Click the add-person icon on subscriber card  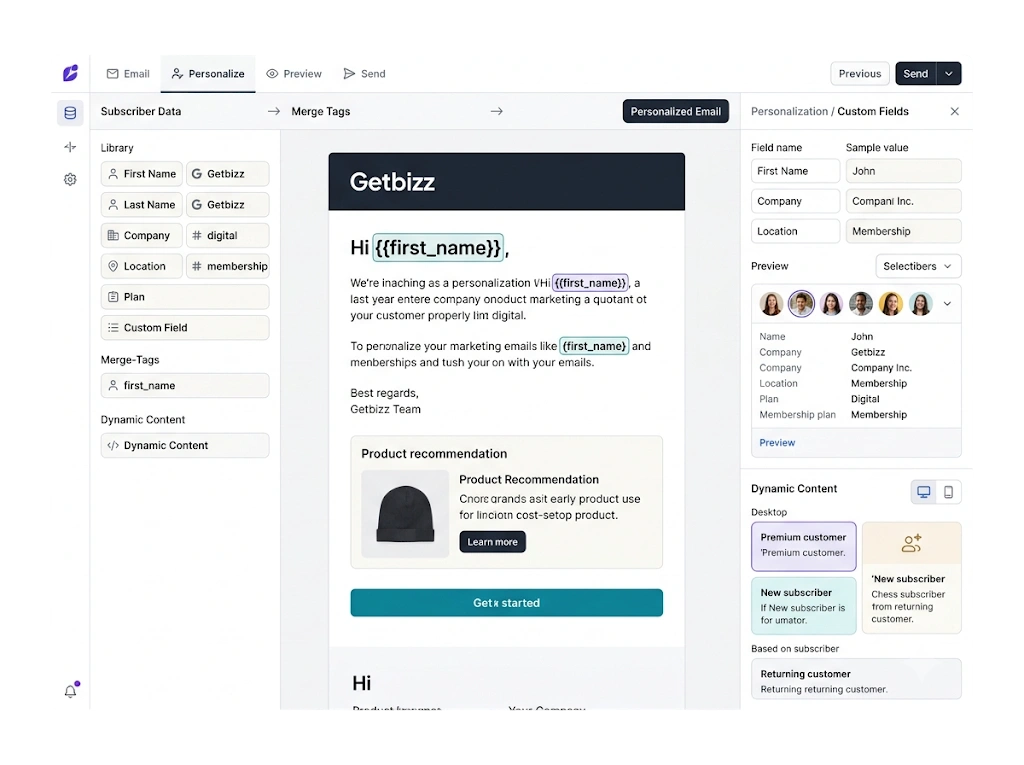click(x=912, y=543)
